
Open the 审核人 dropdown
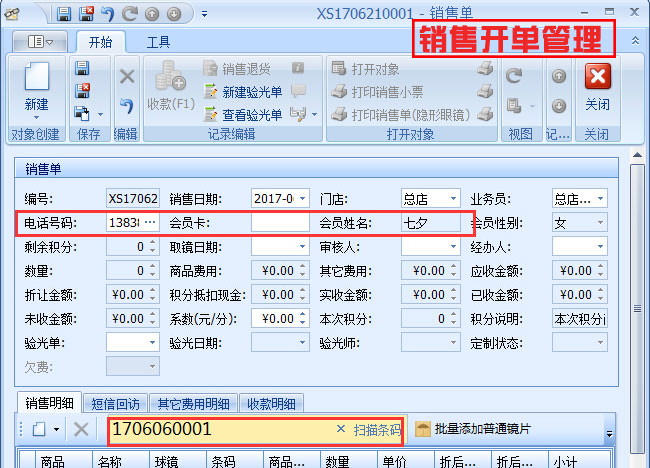click(x=453, y=247)
